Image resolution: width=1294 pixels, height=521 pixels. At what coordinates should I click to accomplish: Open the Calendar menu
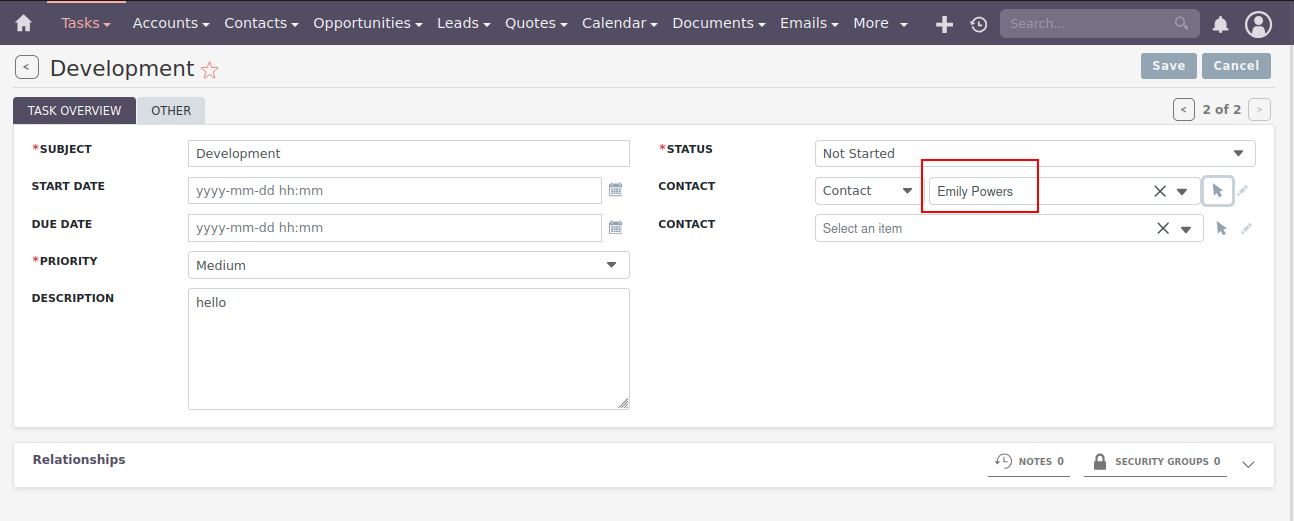point(619,23)
